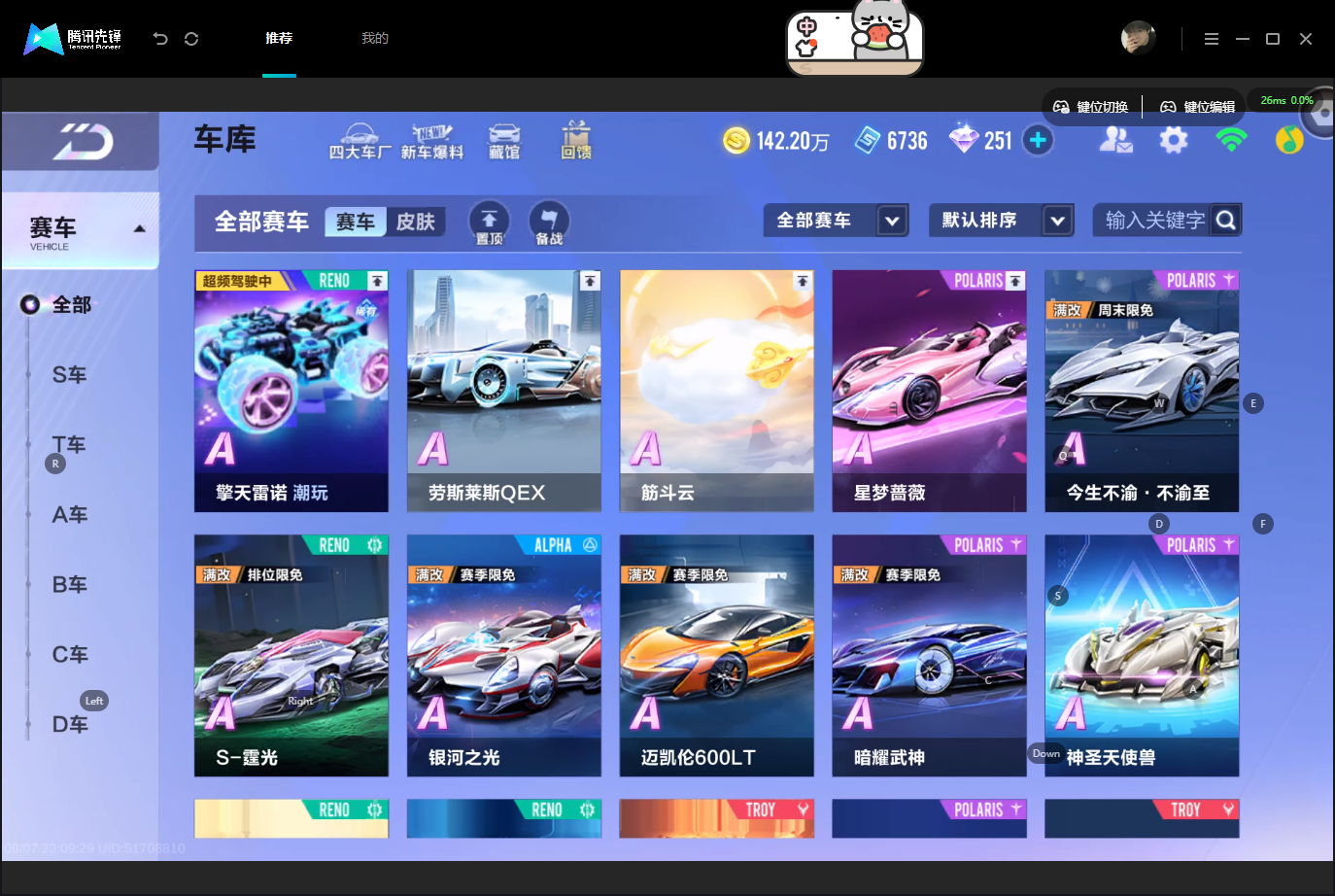Select the 赛车 tab
The image size is (1335, 896).
click(x=356, y=223)
